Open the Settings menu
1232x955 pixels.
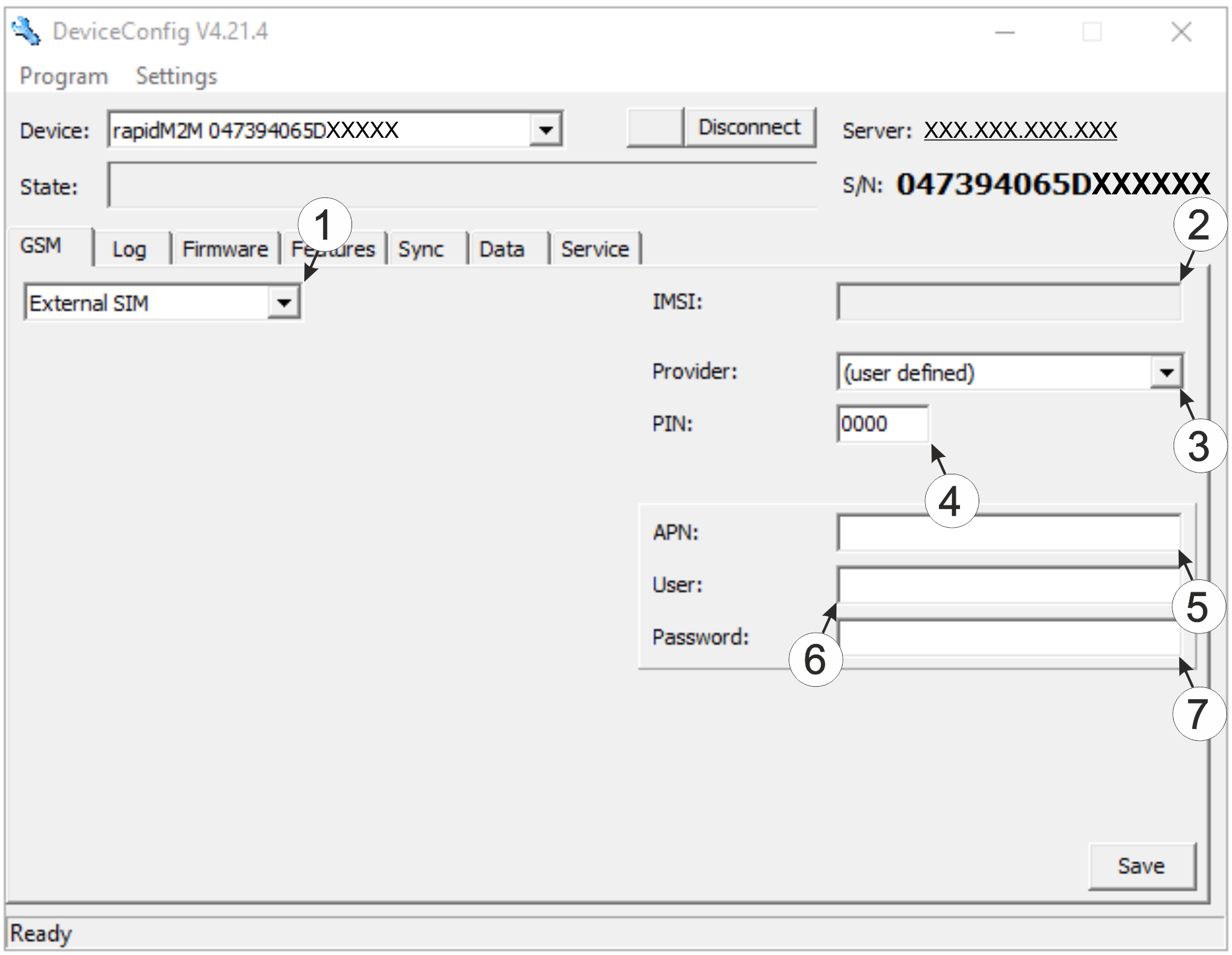(x=176, y=76)
